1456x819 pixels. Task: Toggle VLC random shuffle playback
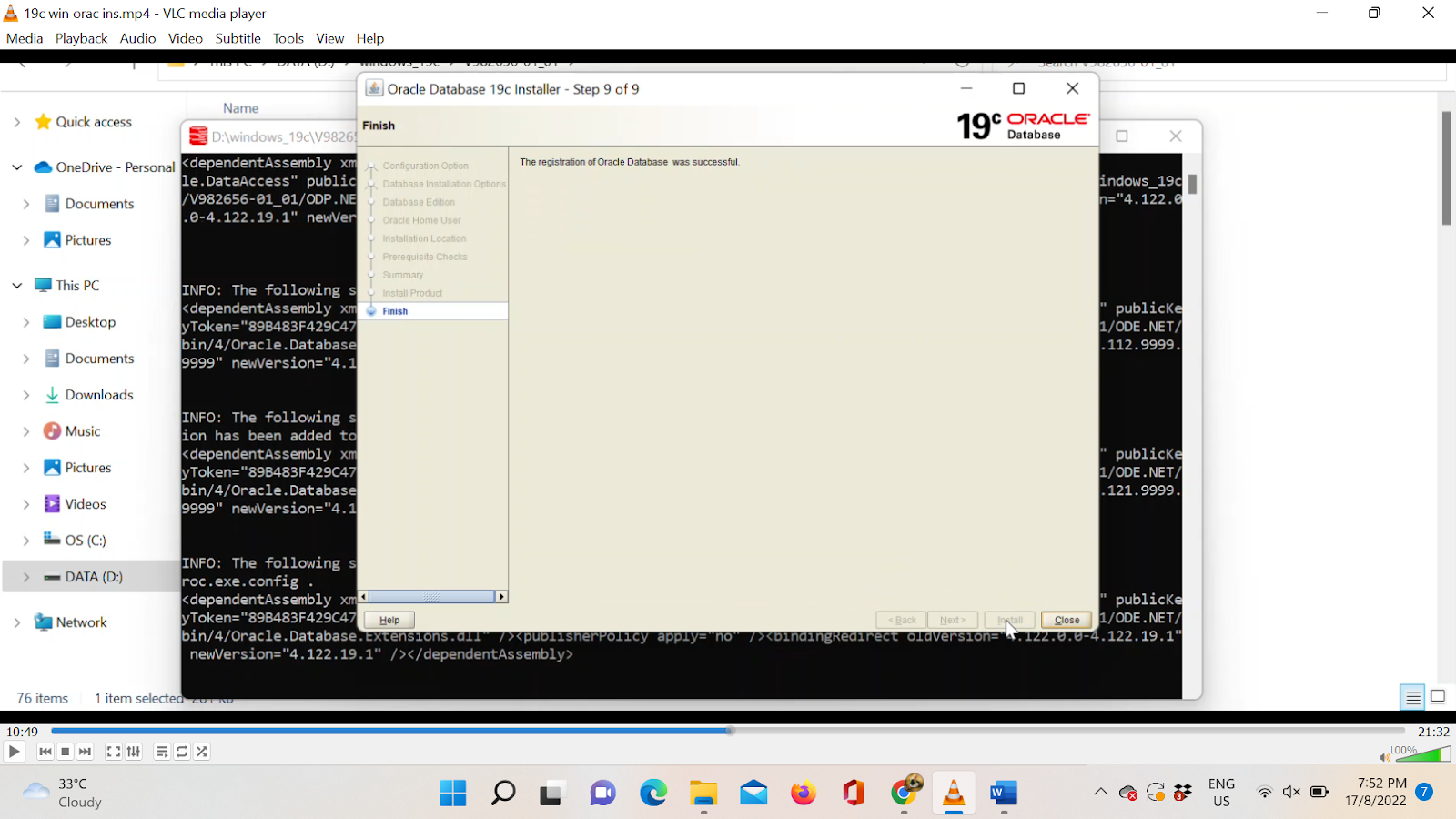202,752
